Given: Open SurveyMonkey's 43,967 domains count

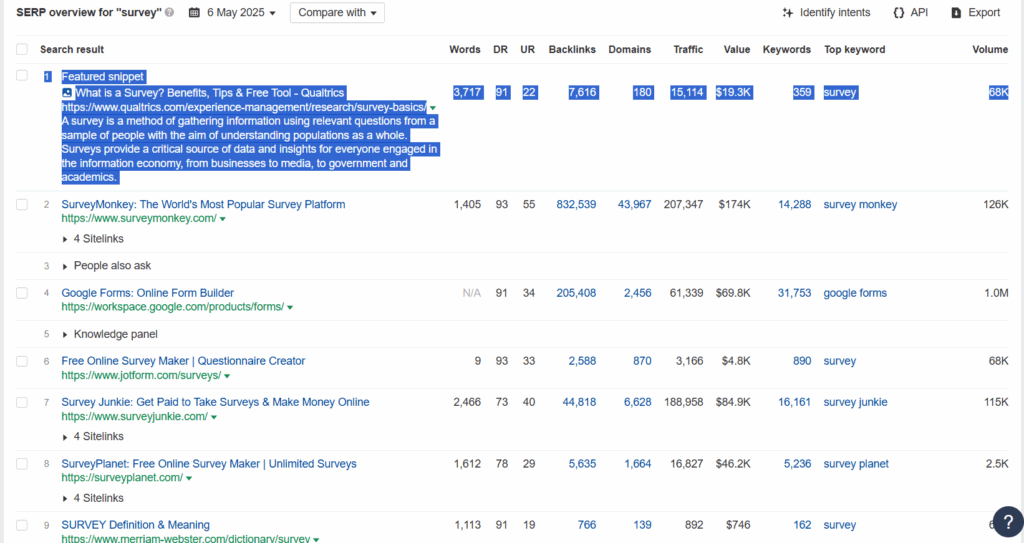Looking at the screenshot, I should pos(634,205).
